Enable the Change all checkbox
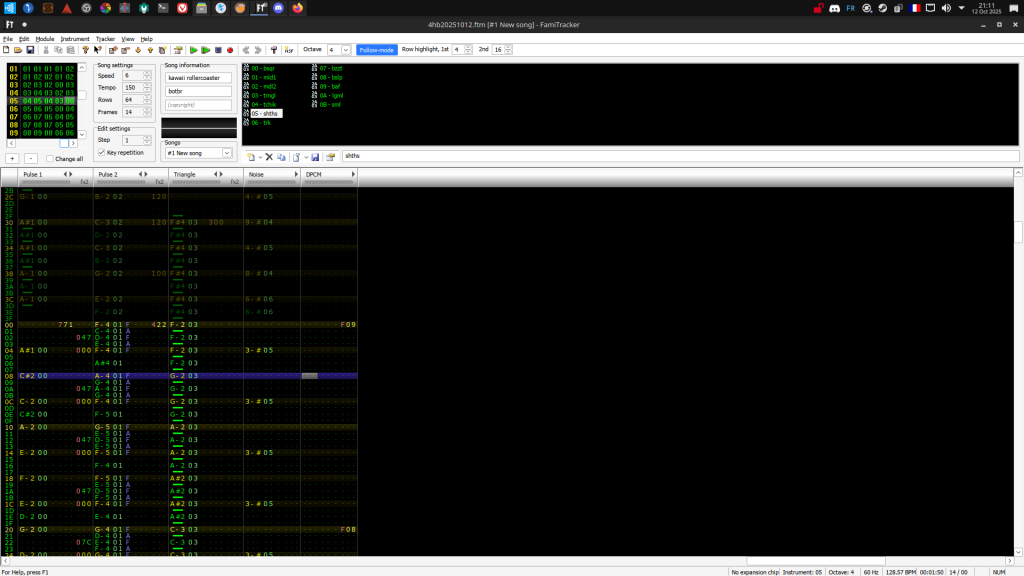 point(50,158)
